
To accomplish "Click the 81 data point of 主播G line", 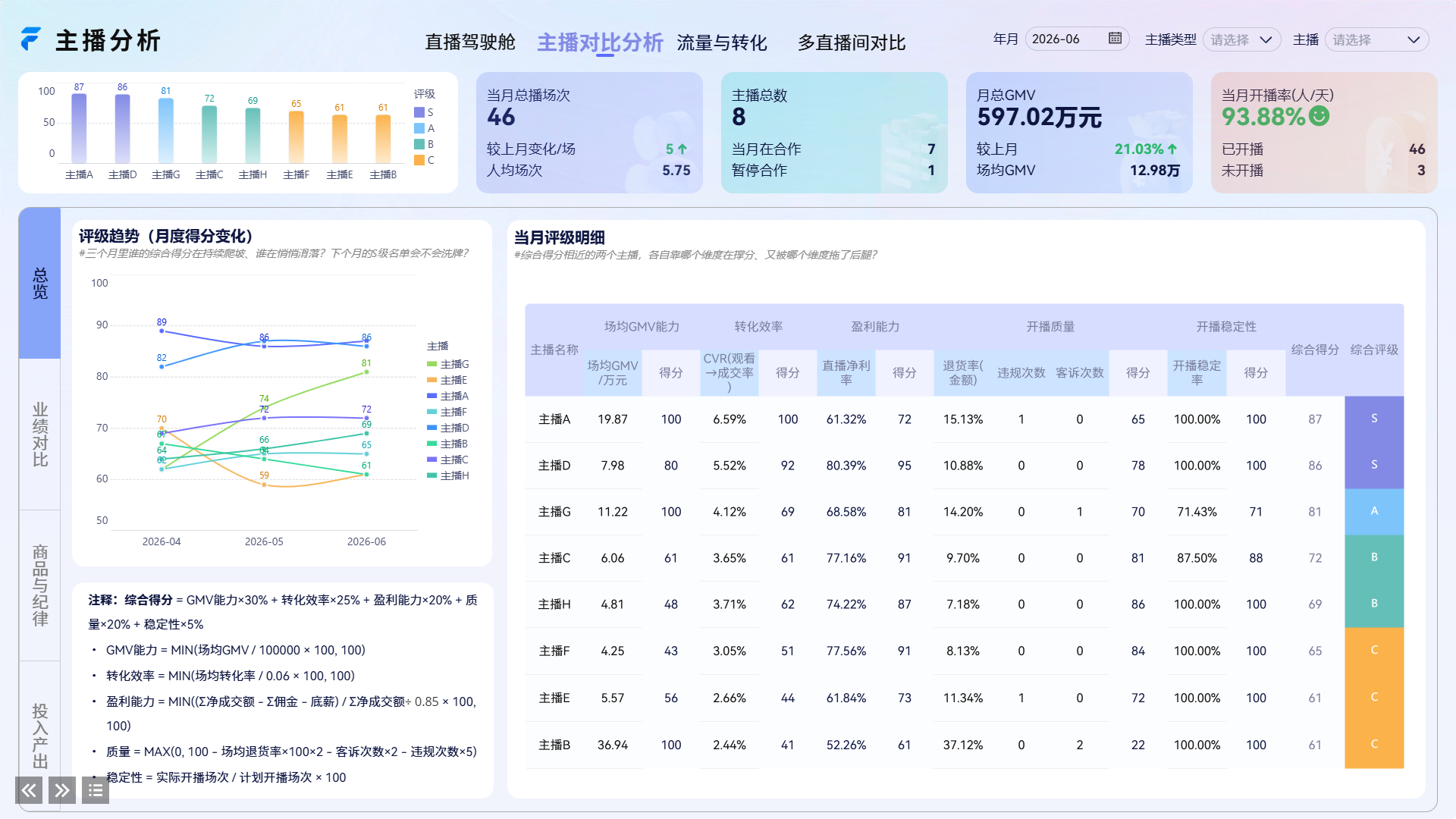I will tap(366, 372).
